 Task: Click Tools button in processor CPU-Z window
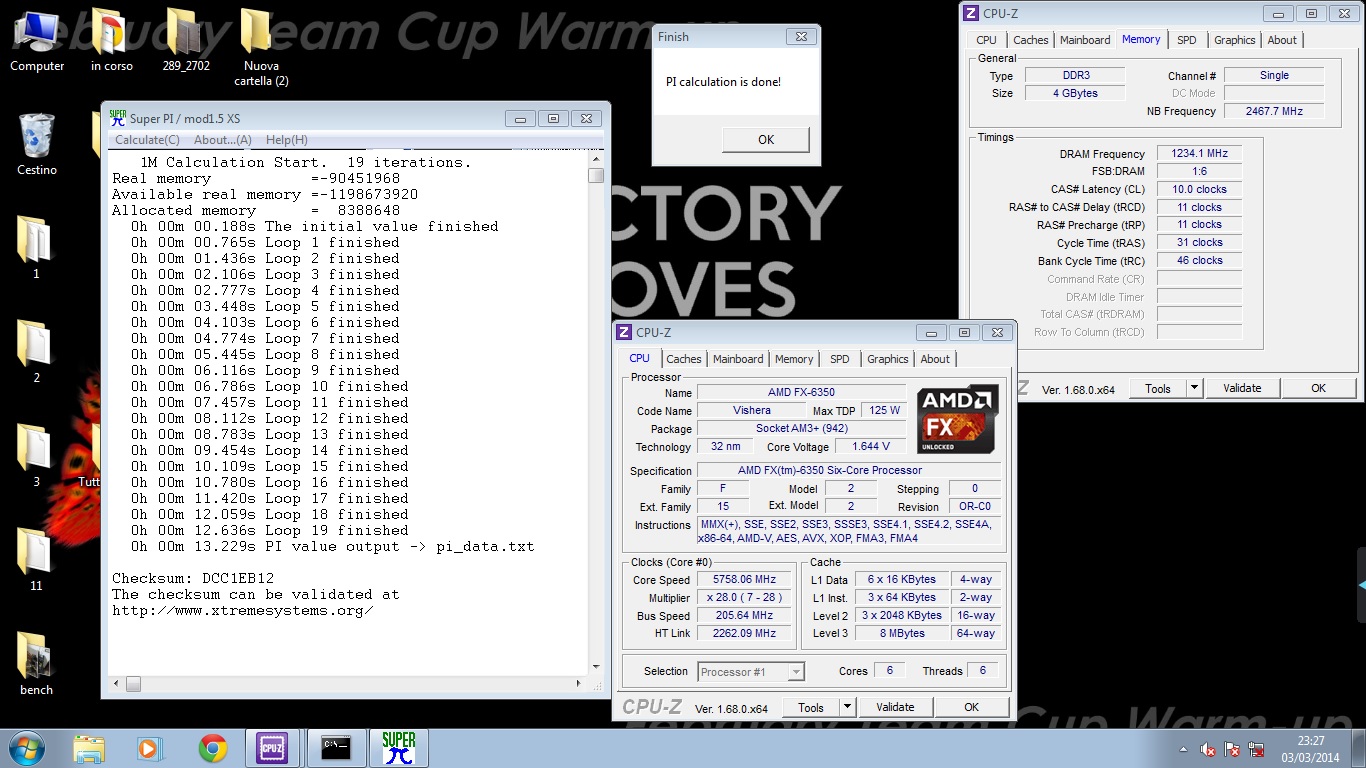click(x=811, y=707)
